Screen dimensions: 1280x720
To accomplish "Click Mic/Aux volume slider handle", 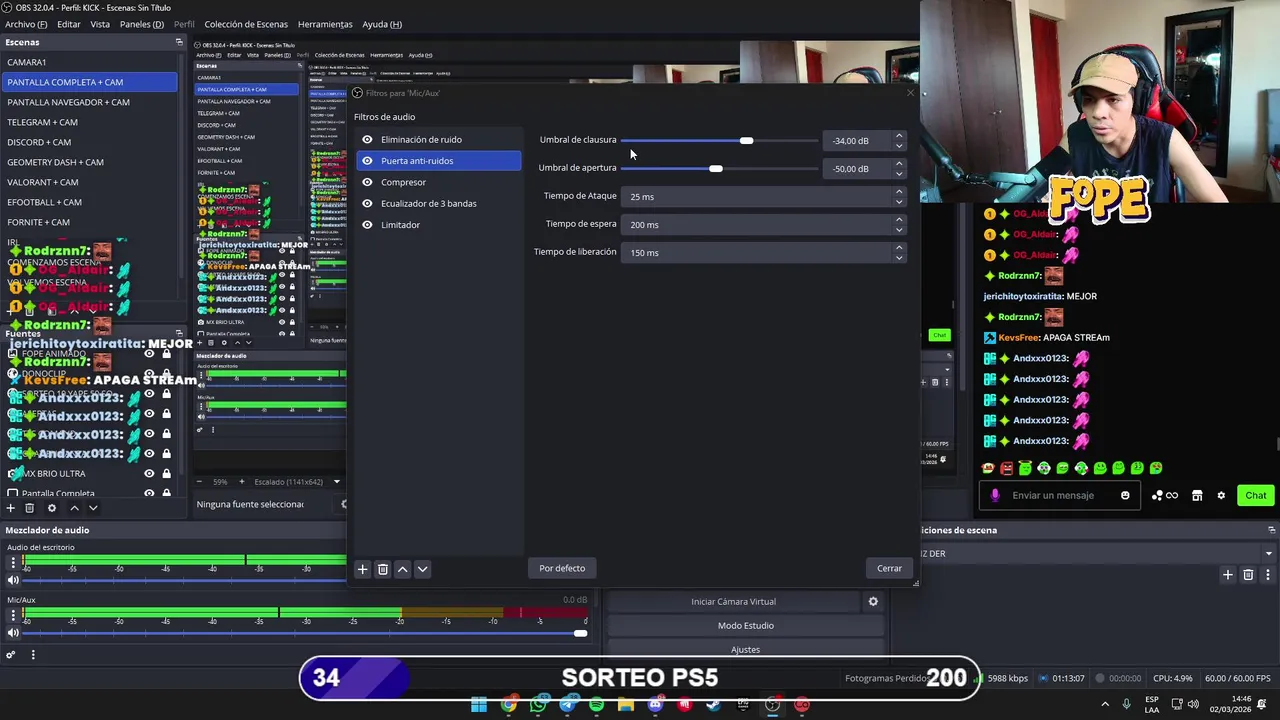I will [580, 633].
